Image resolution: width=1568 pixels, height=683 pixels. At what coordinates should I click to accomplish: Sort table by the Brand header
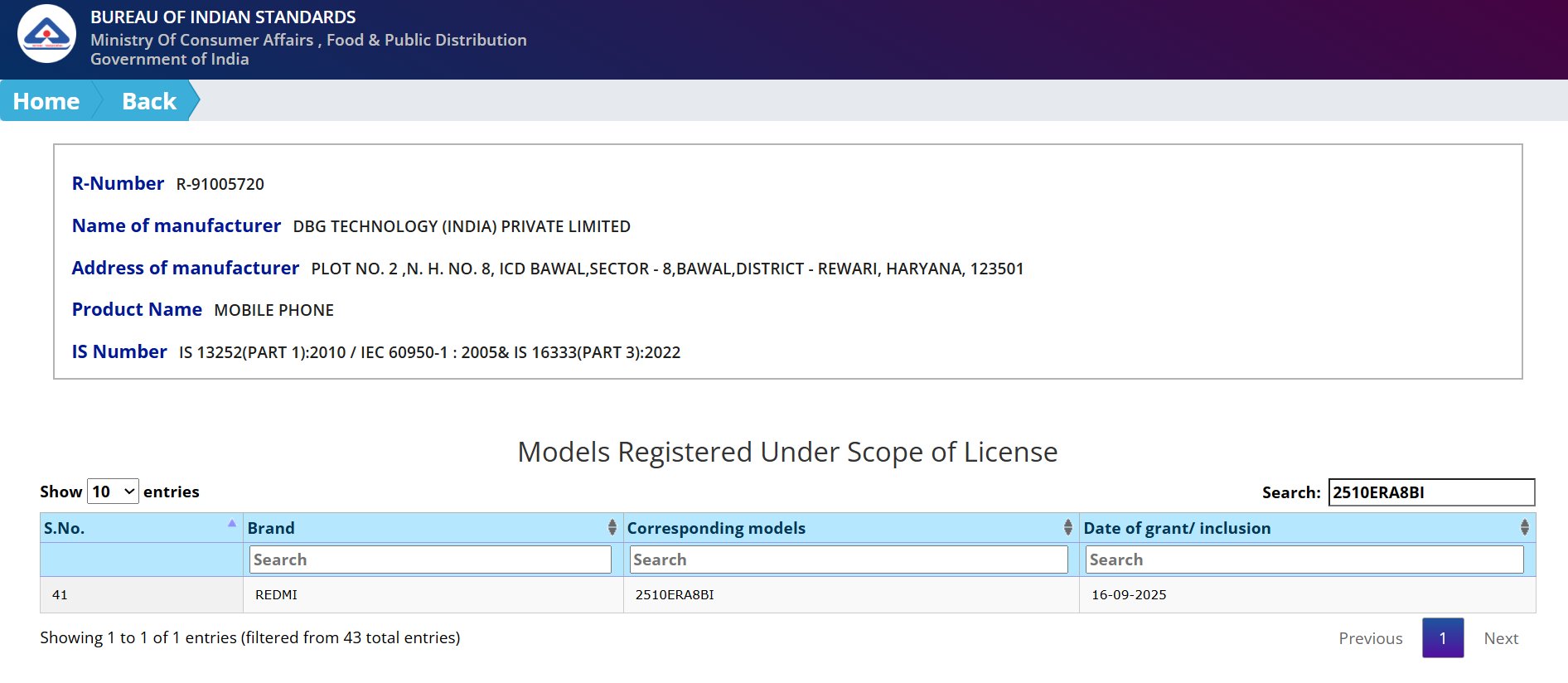(x=271, y=528)
